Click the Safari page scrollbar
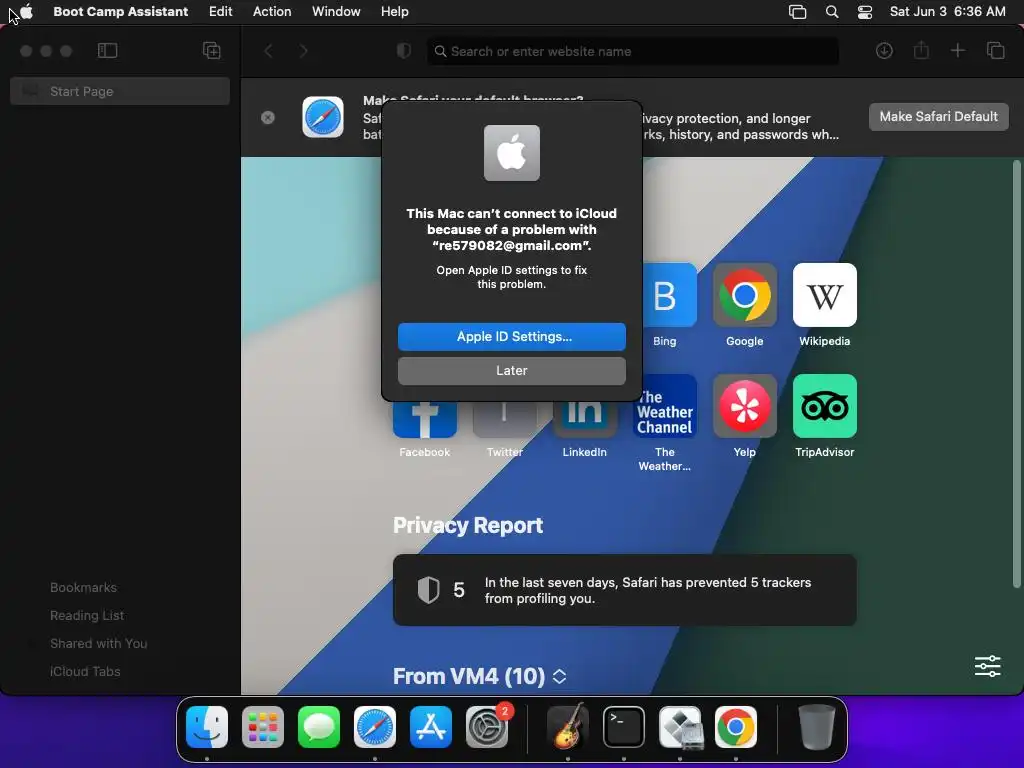The width and height of the screenshot is (1024, 768). pos(1016,374)
